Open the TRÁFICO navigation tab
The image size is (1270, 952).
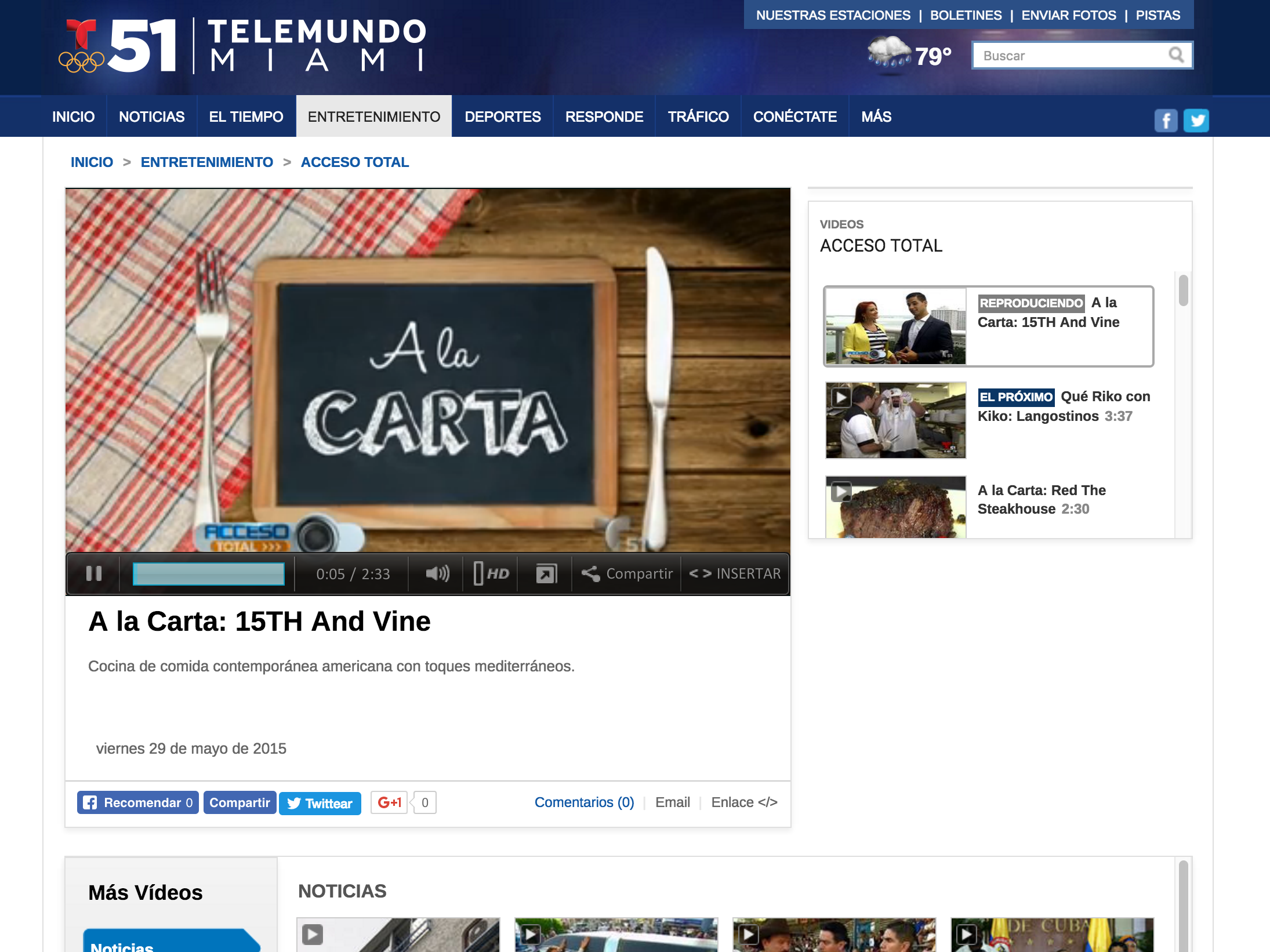click(698, 117)
